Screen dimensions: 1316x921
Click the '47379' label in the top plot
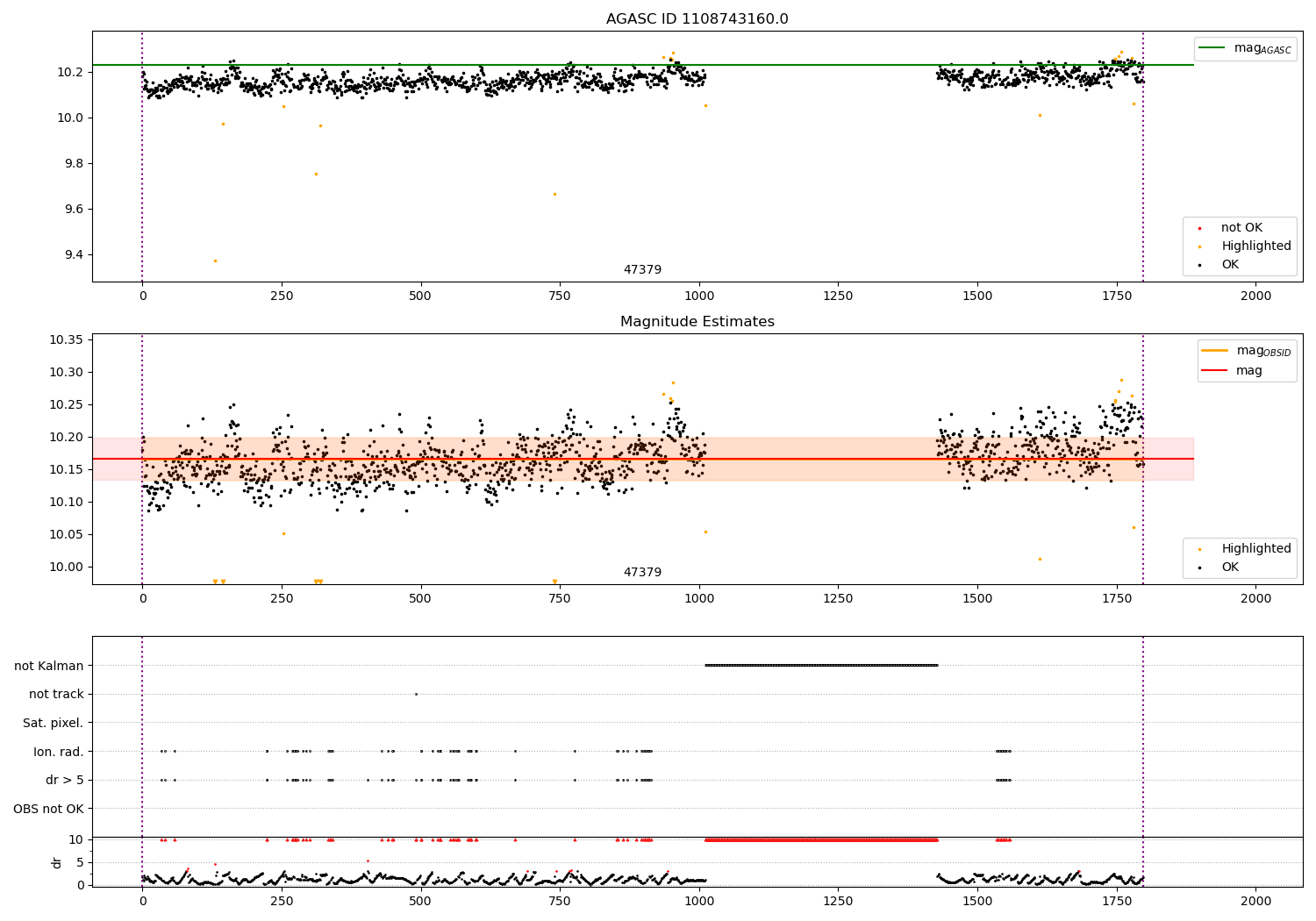point(642,270)
